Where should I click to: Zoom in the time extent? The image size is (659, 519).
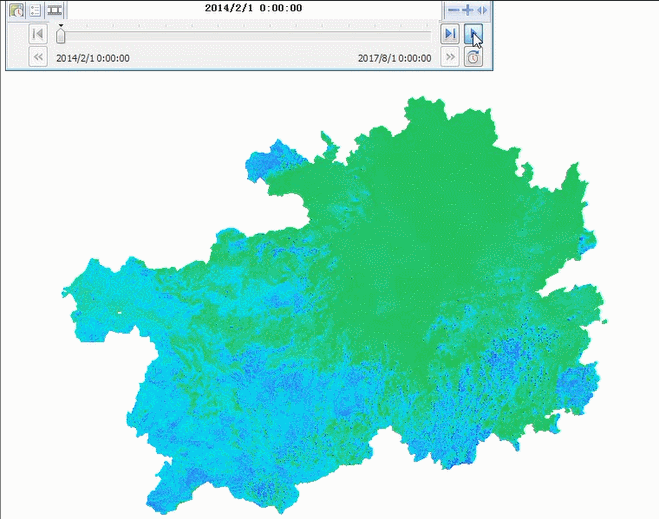[467, 10]
